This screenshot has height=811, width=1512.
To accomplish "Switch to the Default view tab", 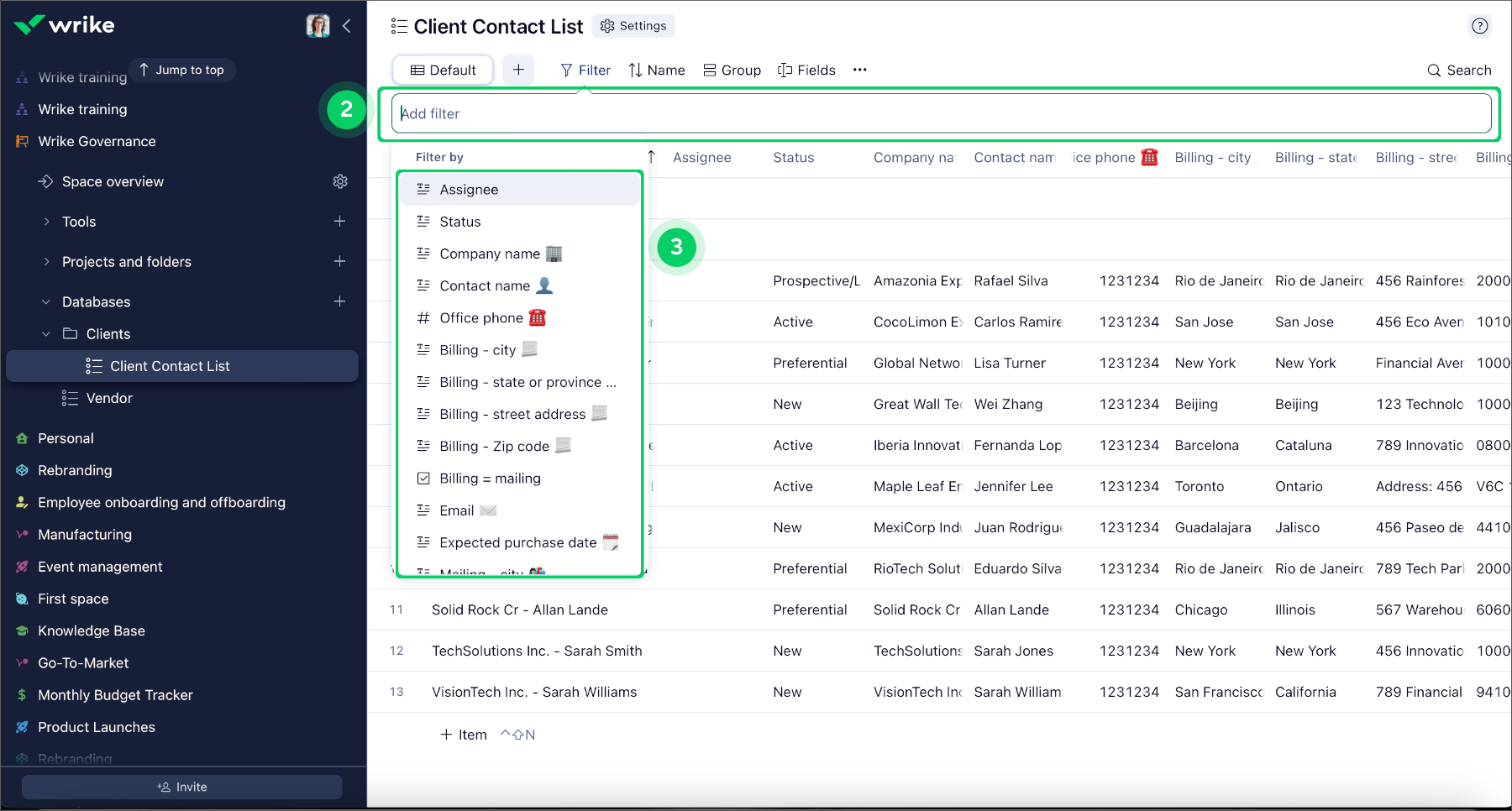I will click(x=444, y=70).
